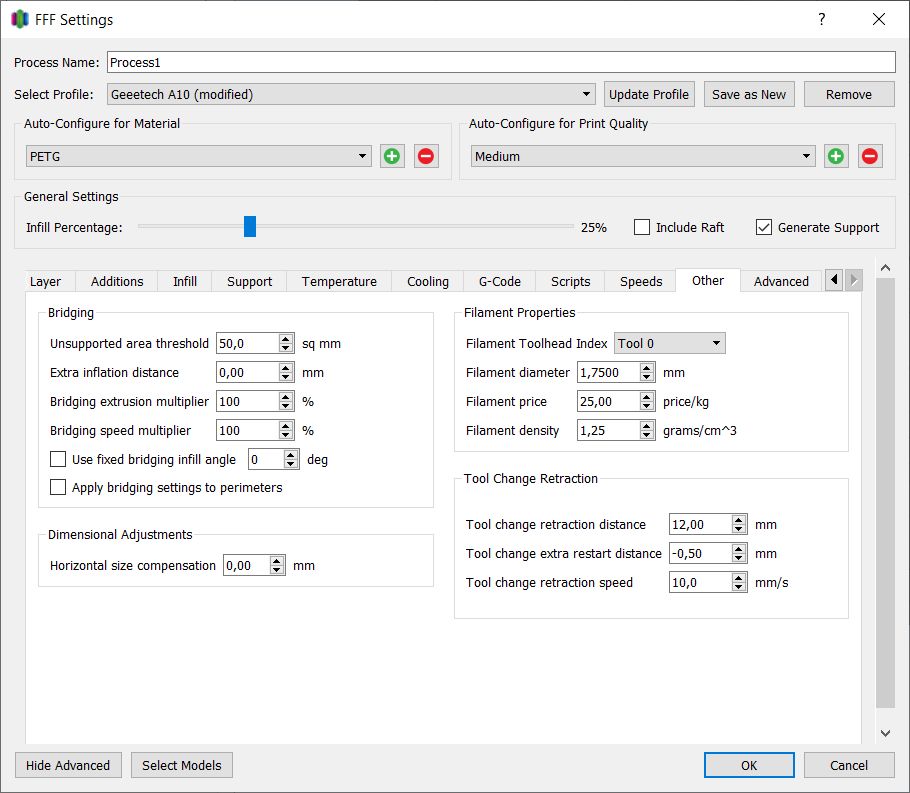Confirm settings with the OK button
910x793 pixels.
pyautogui.click(x=749, y=765)
